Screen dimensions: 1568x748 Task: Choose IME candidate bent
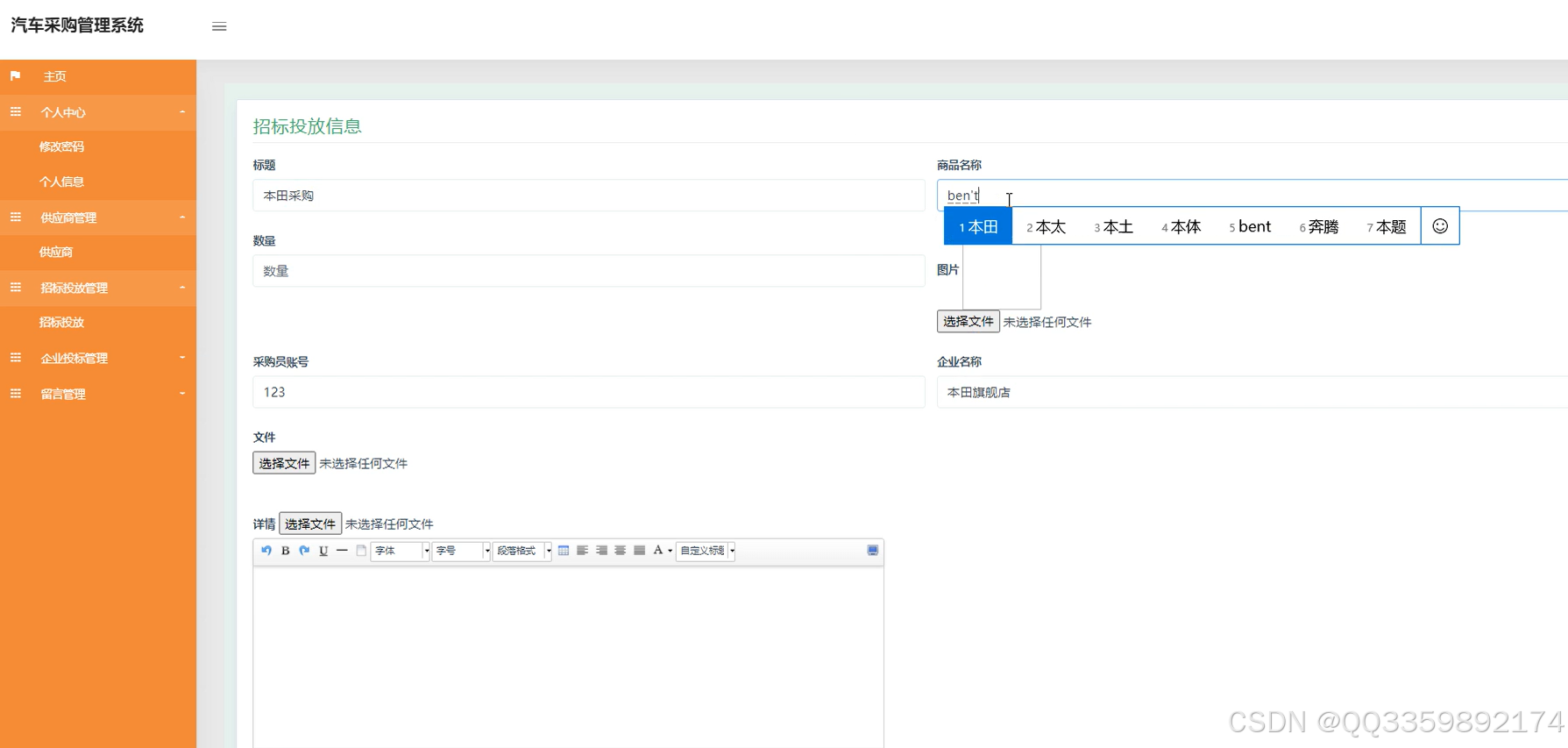pos(1250,226)
